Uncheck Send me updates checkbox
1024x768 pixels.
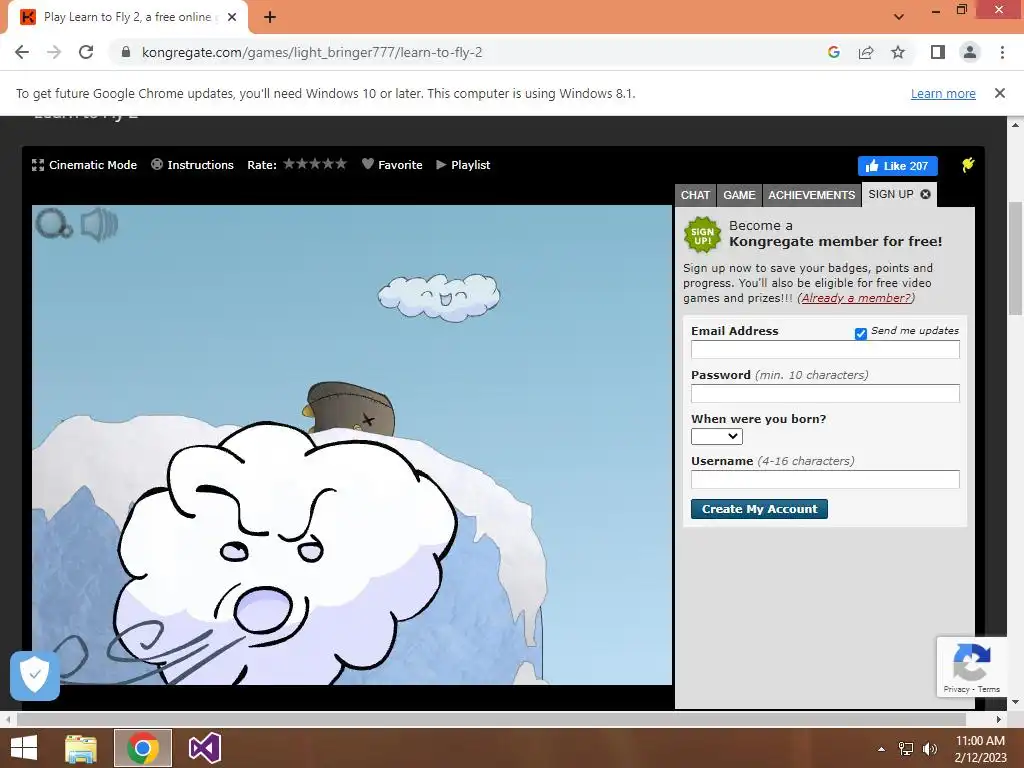861,334
